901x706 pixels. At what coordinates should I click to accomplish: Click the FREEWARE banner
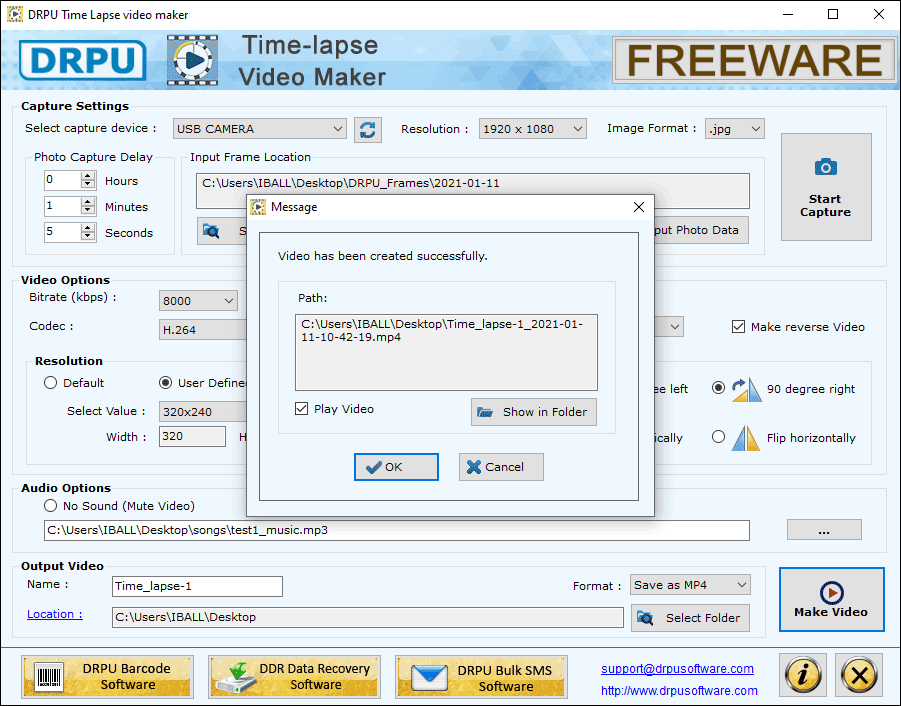pos(754,60)
